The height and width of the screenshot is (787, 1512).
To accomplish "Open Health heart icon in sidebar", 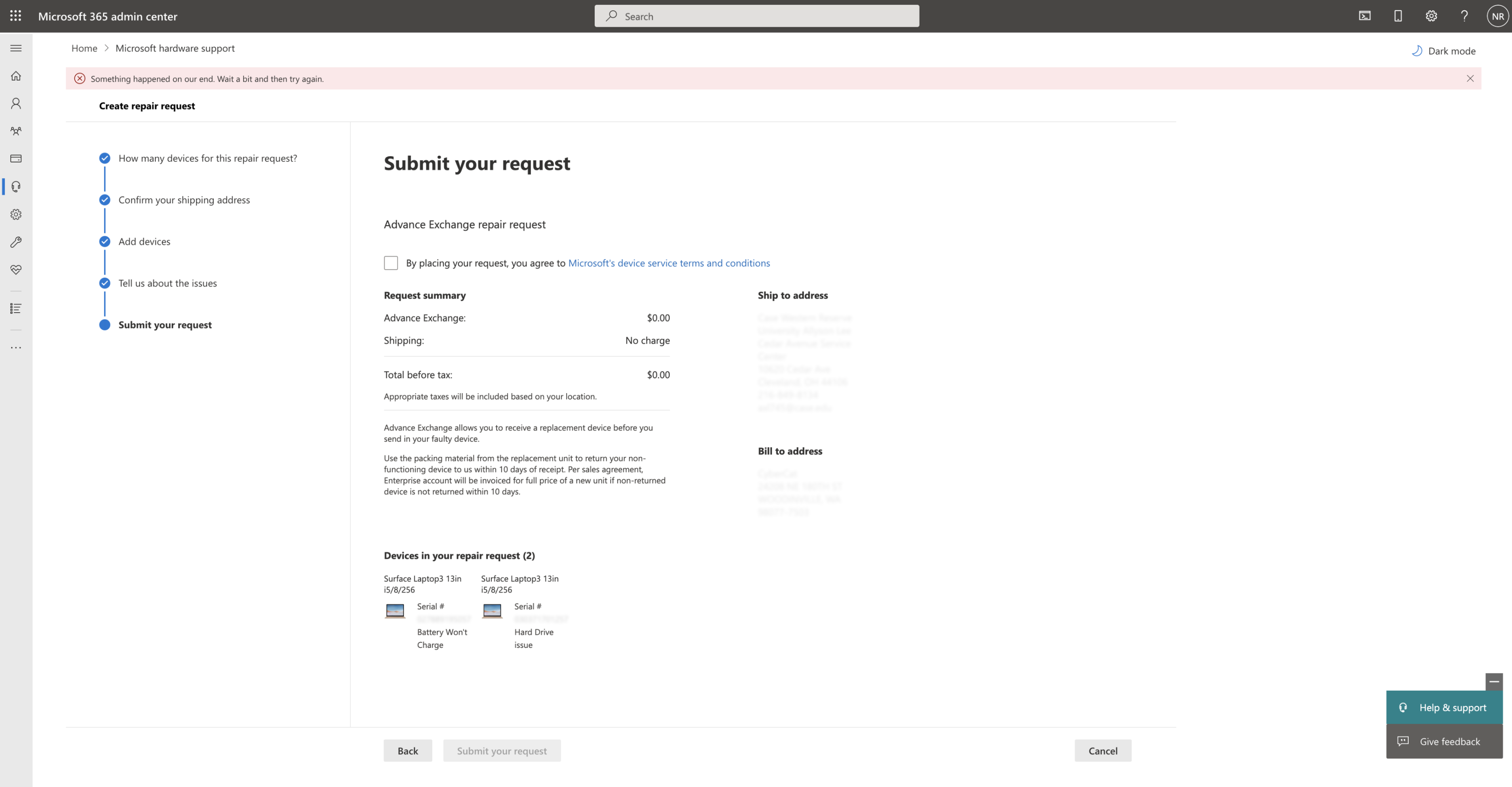I will pyautogui.click(x=16, y=270).
